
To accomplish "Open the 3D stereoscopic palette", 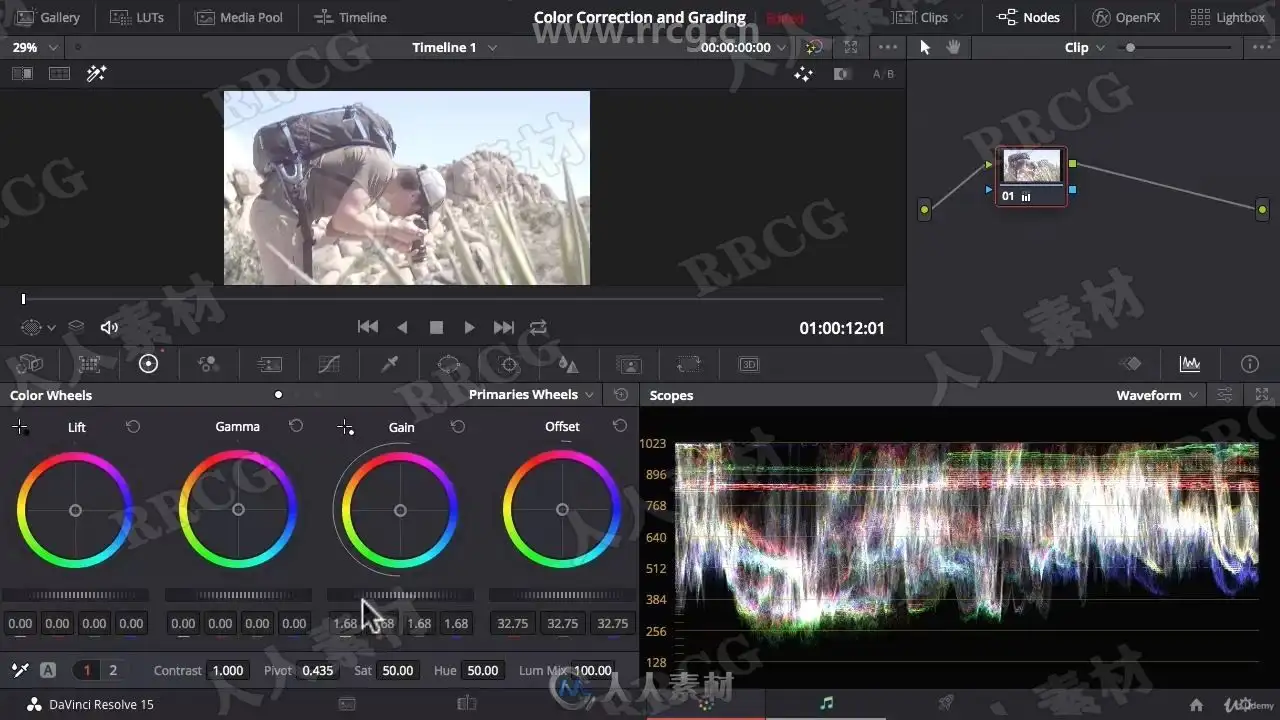I will click(x=749, y=364).
